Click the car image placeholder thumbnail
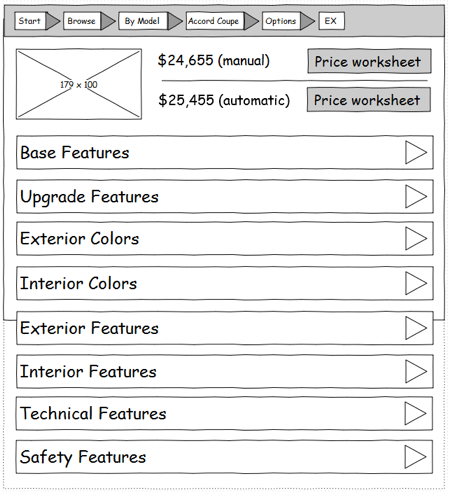Viewport: 449px width, 492px height. click(79, 84)
